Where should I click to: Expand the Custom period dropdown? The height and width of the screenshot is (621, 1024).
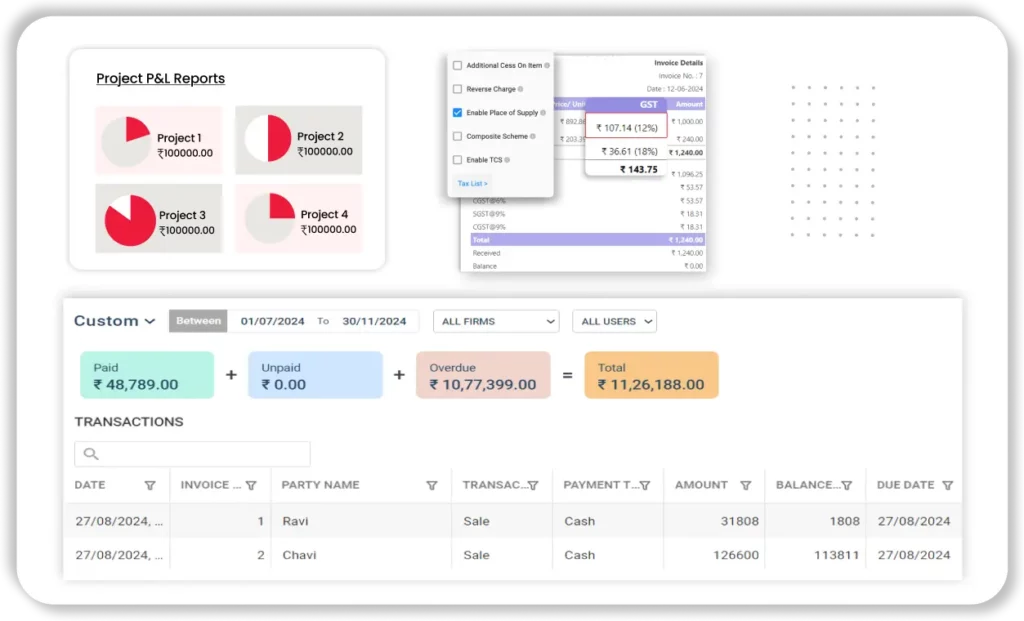tap(115, 321)
